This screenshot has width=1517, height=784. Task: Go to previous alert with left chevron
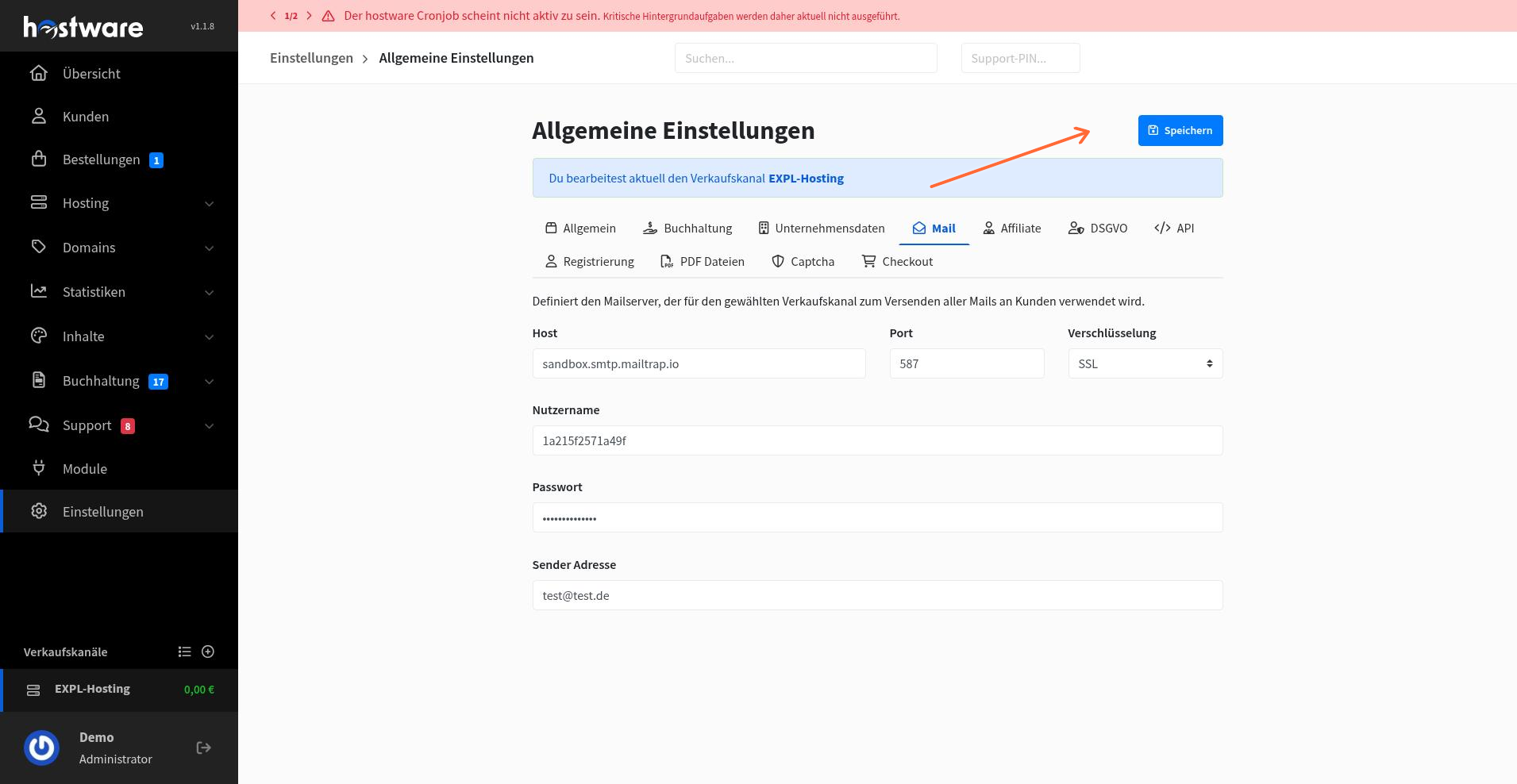coord(273,16)
